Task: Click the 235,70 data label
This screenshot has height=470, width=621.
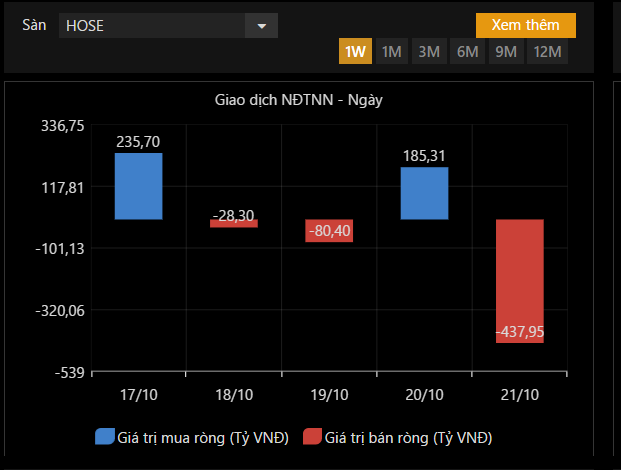Action: [x=138, y=143]
